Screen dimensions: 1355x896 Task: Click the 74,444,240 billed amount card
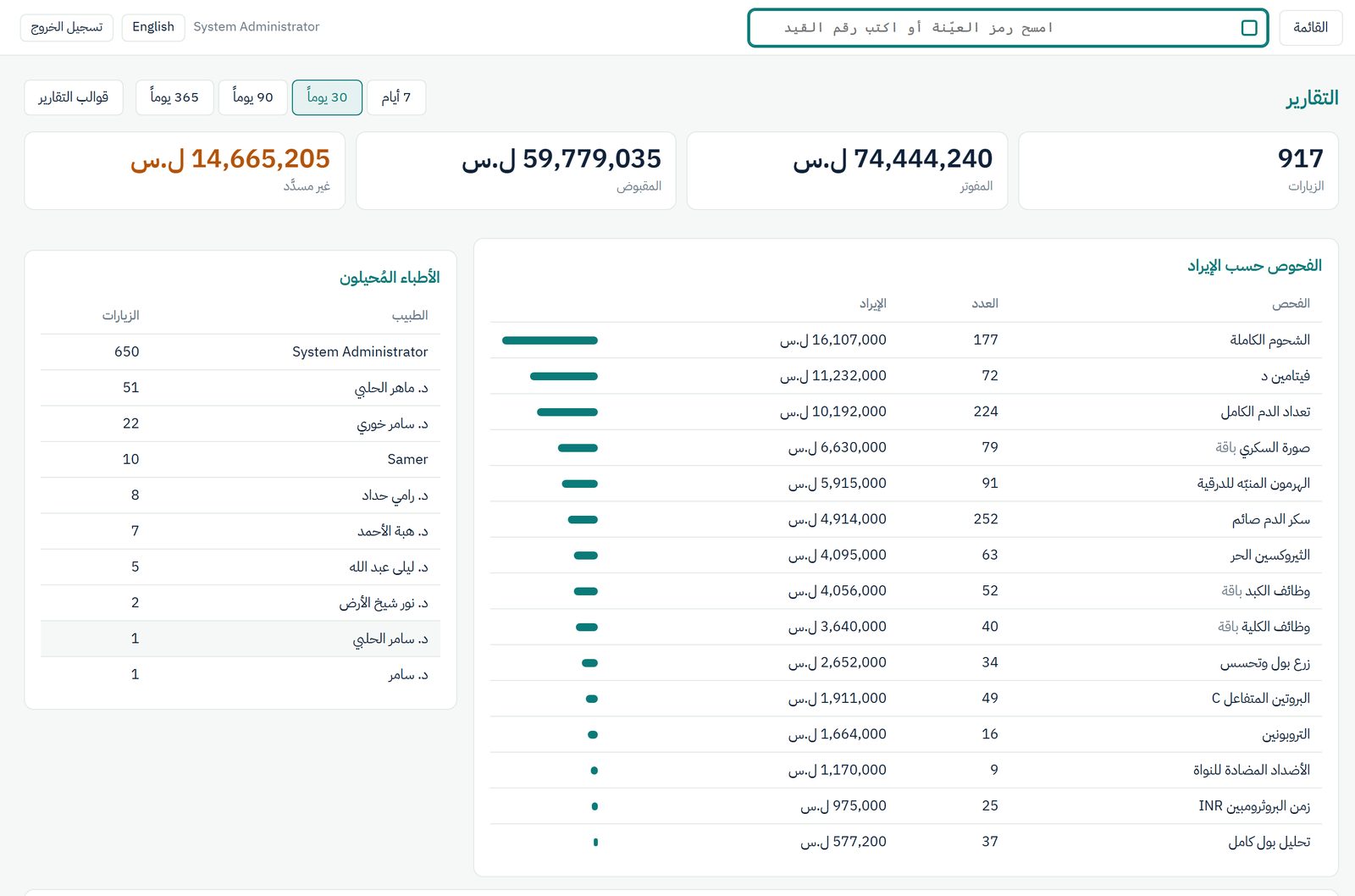click(847, 170)
